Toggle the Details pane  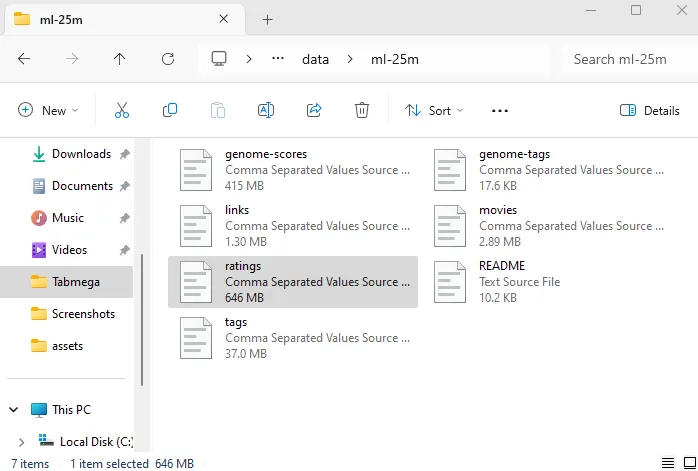point(650,110)
